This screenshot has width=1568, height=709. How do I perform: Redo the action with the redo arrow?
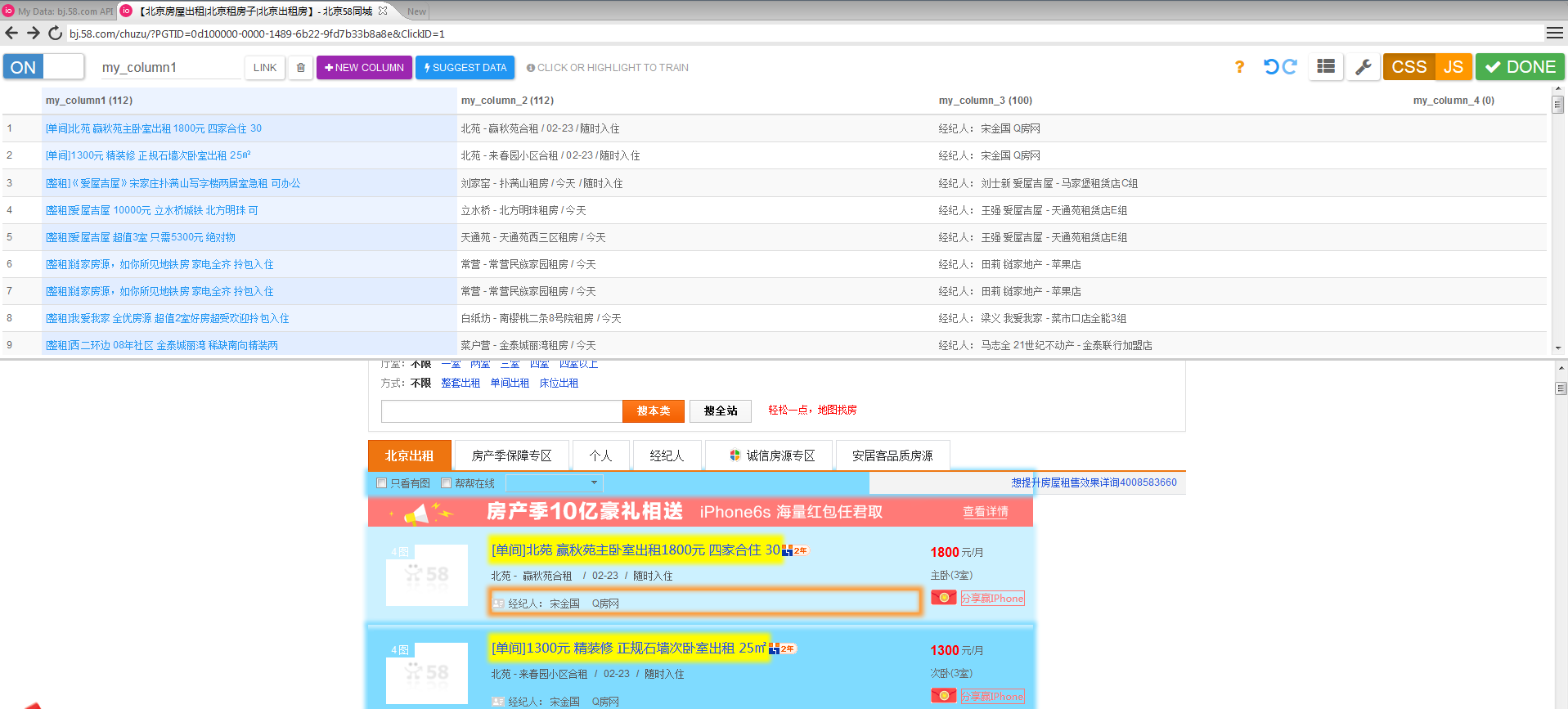(x=1290, y=67)
